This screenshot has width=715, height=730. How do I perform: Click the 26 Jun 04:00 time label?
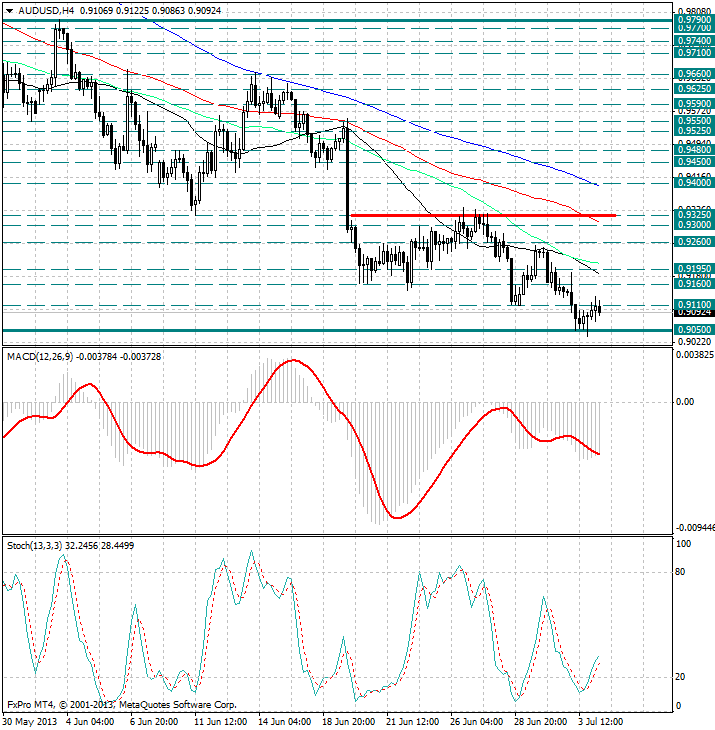pos(476,722)
